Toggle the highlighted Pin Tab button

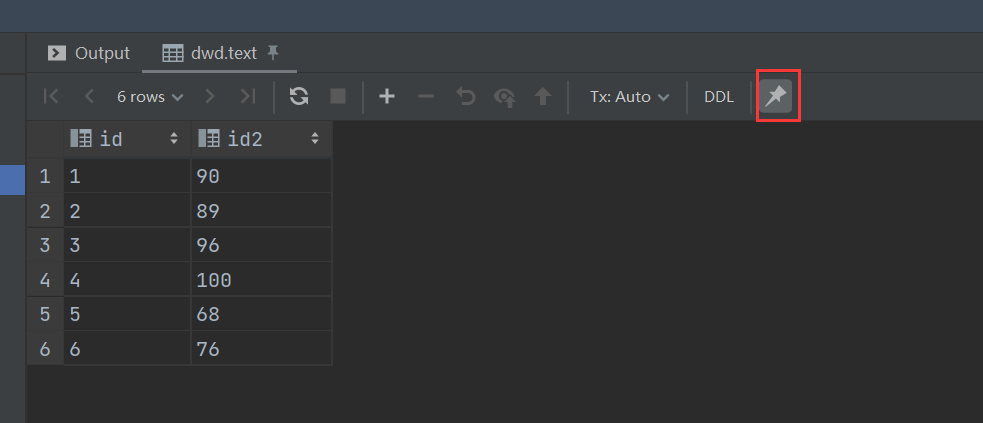(x=776, y=97)
